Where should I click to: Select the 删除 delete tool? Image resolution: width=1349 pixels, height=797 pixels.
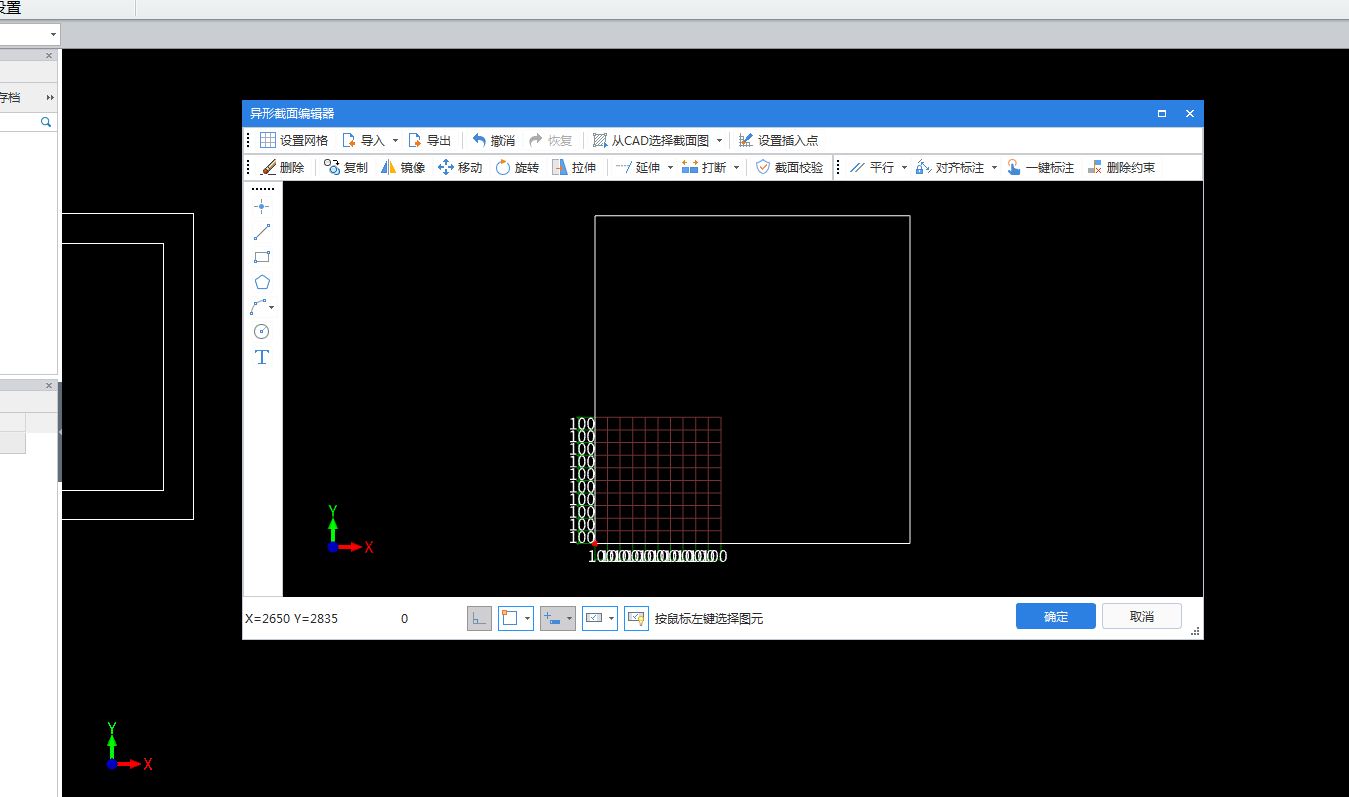tap(282, 167)
